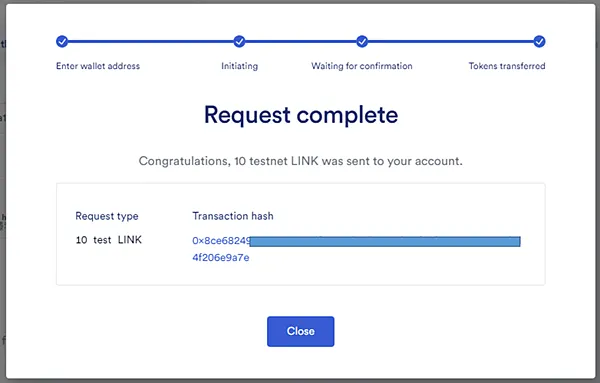The width and height of the screenshot is (600, 383).
Task: Click the hash ending '4f206e9a7e'
Action: (221, 258)
